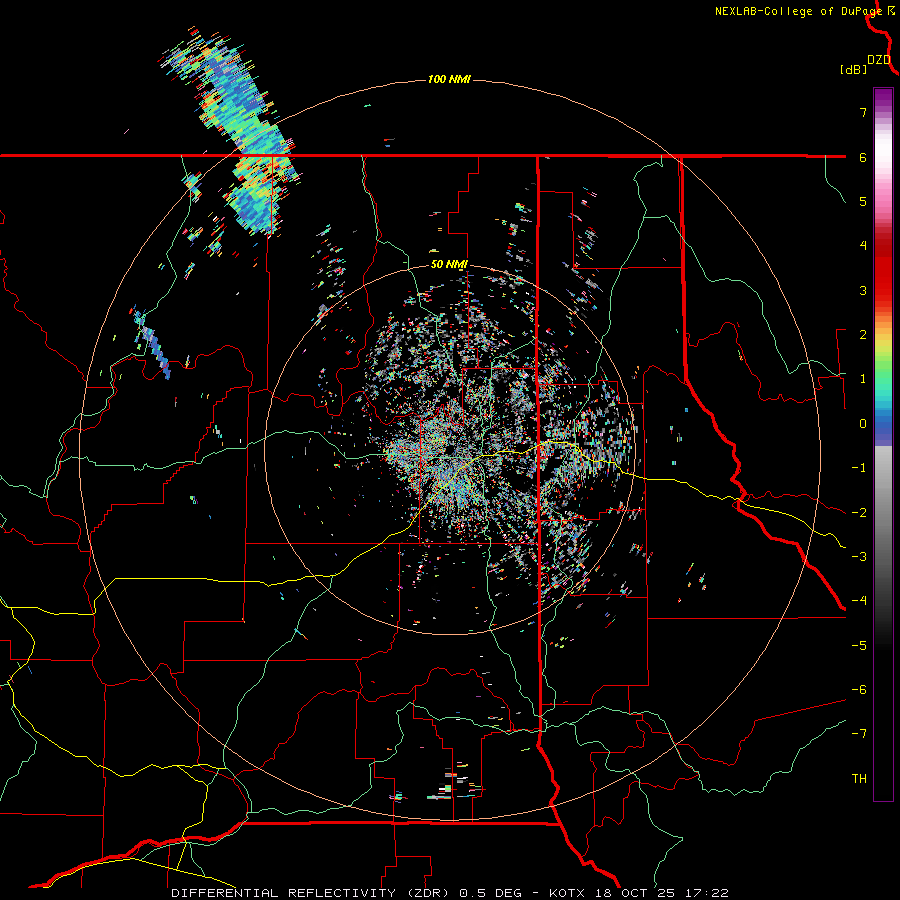Click the "KOTX" radar site identifier
The width and height of the screenshot is (900, 900).
tap(567, 893)
